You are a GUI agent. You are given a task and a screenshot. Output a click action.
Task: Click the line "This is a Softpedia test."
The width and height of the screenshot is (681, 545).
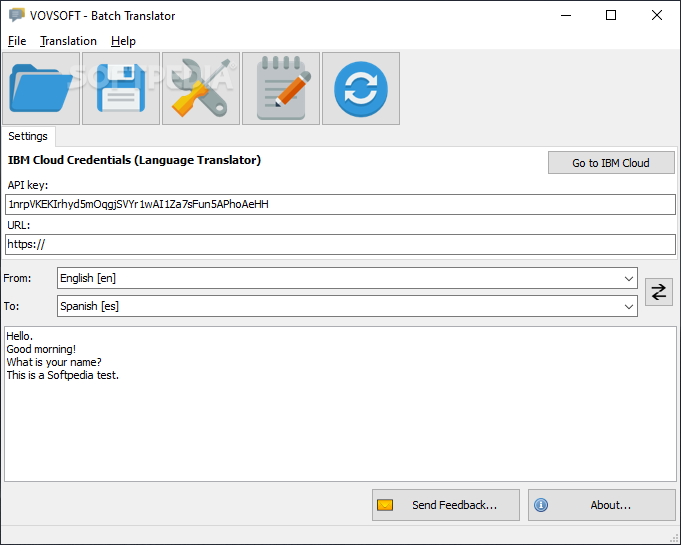coord(63,375)
